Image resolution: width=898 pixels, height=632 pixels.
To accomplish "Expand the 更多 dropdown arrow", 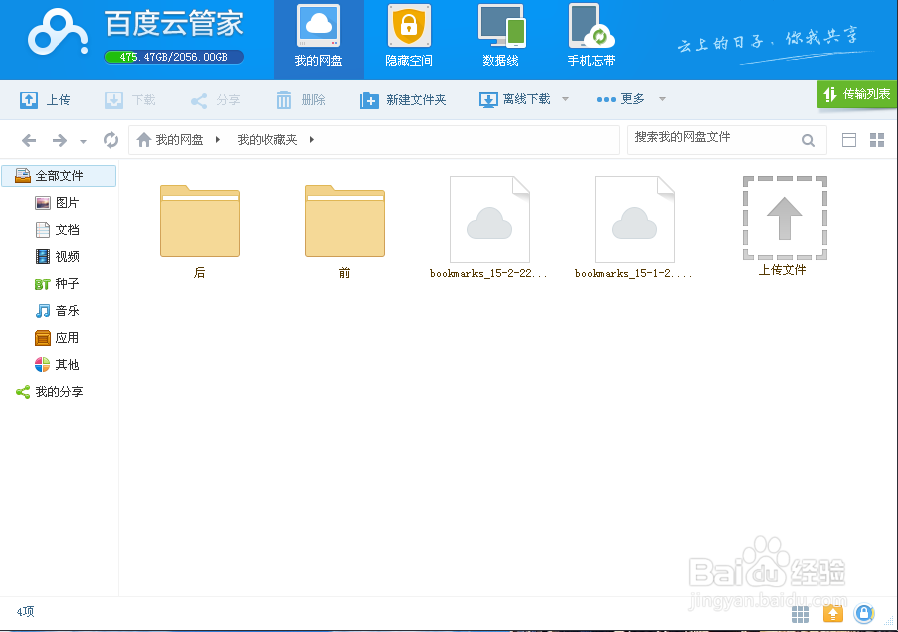I will (x=662, y=99).
